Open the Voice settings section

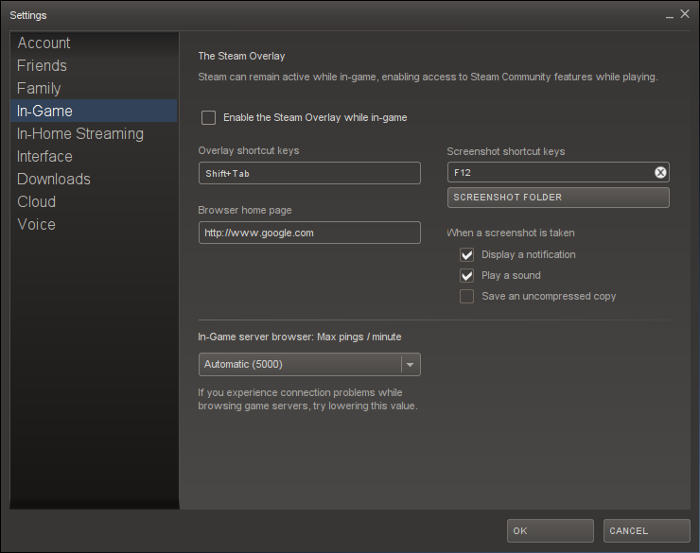(94, 225)
